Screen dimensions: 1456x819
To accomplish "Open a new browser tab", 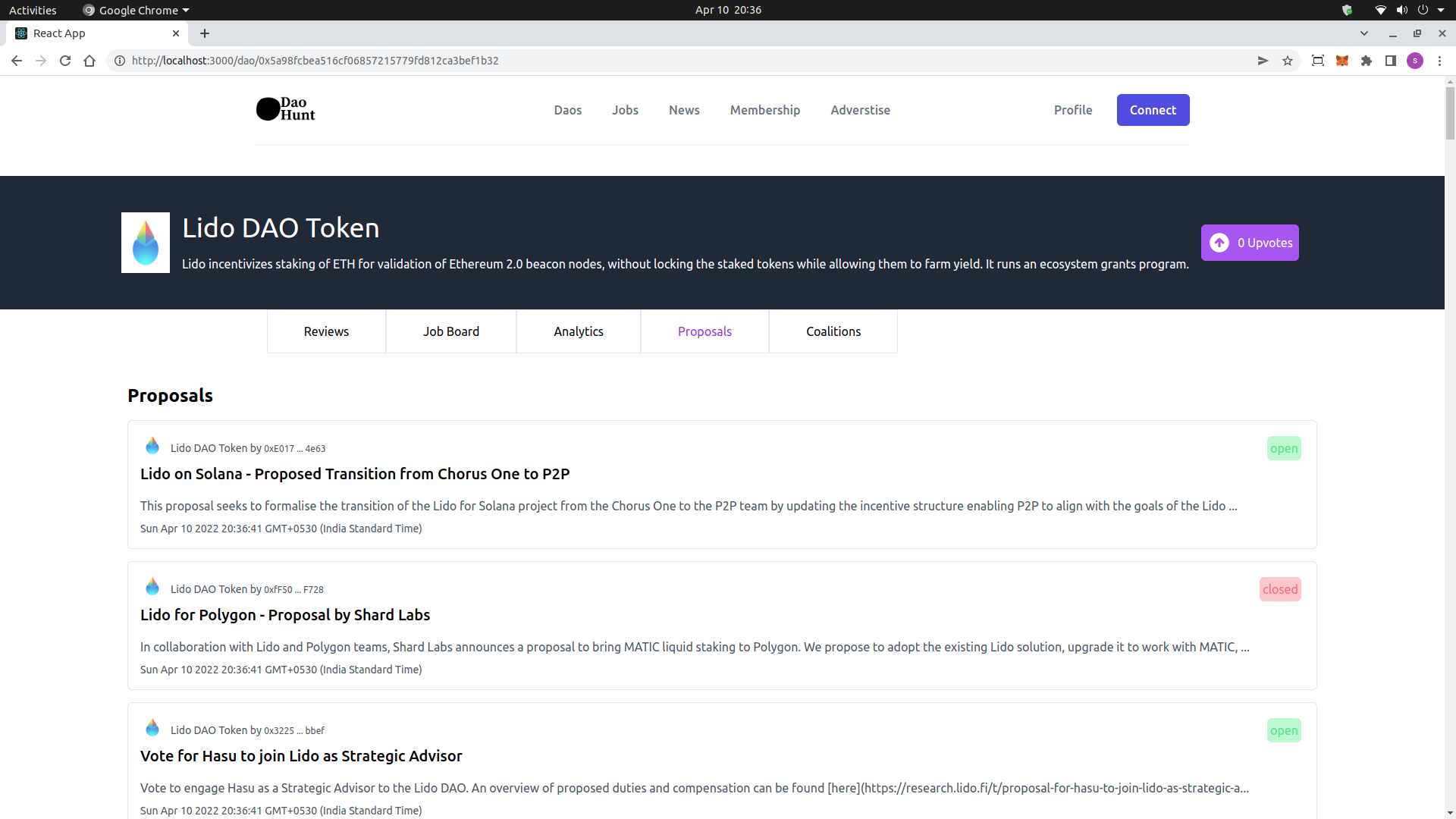I will [x=205, y=33].
